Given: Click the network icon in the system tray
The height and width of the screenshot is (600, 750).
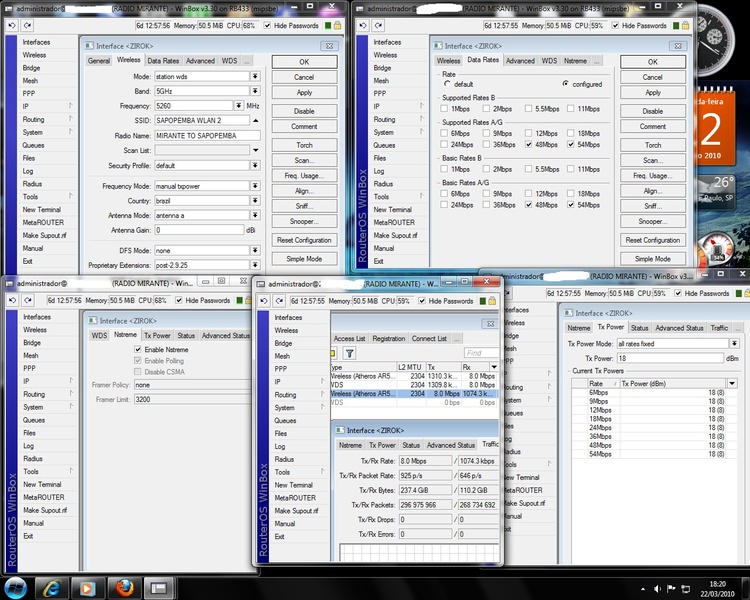Looking at the screenshot, I should [685, 589].
